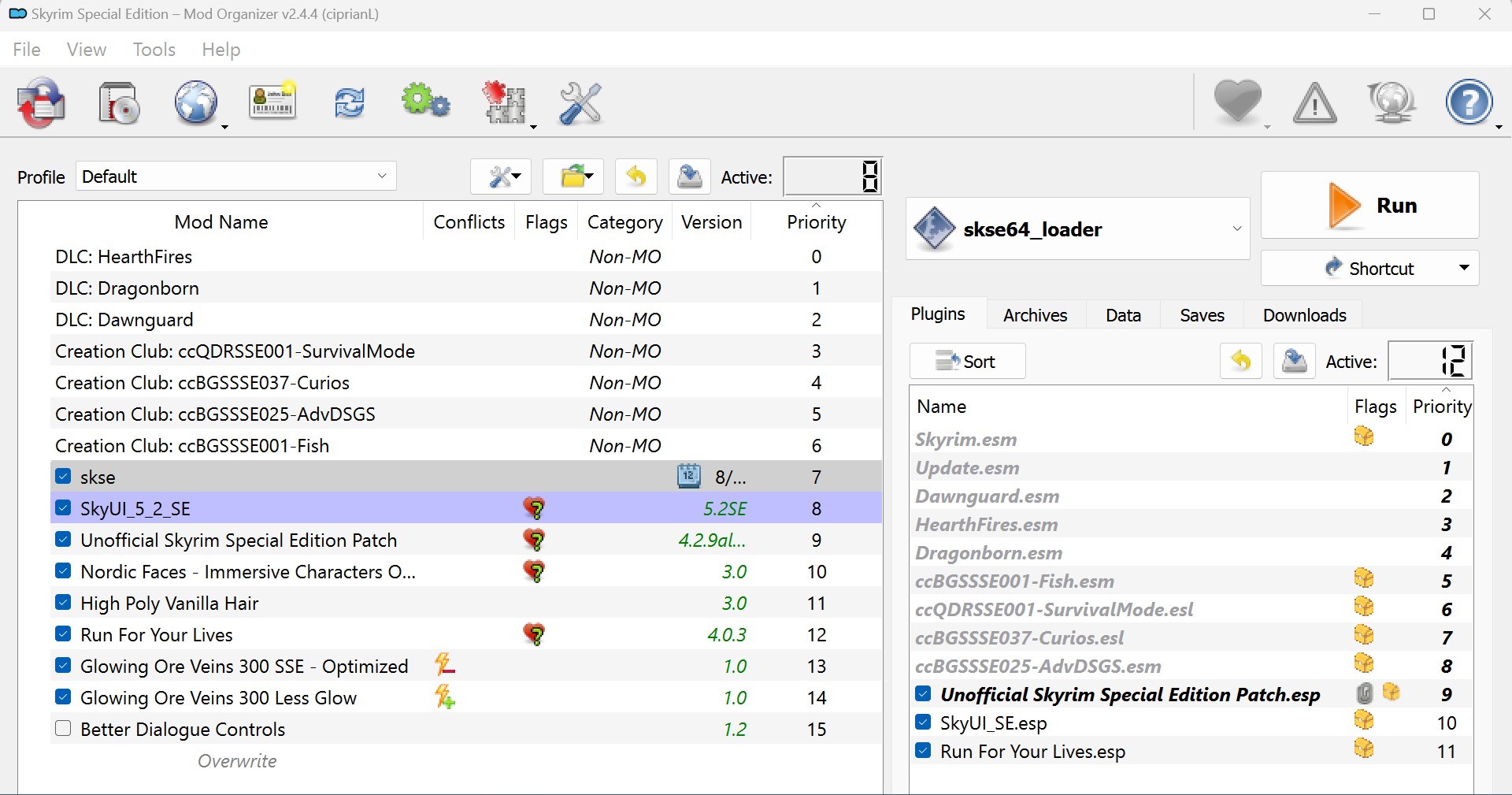This screenshot has height=795, width=1512.
Task: Click the Update globe icon
Action: 1392,102
